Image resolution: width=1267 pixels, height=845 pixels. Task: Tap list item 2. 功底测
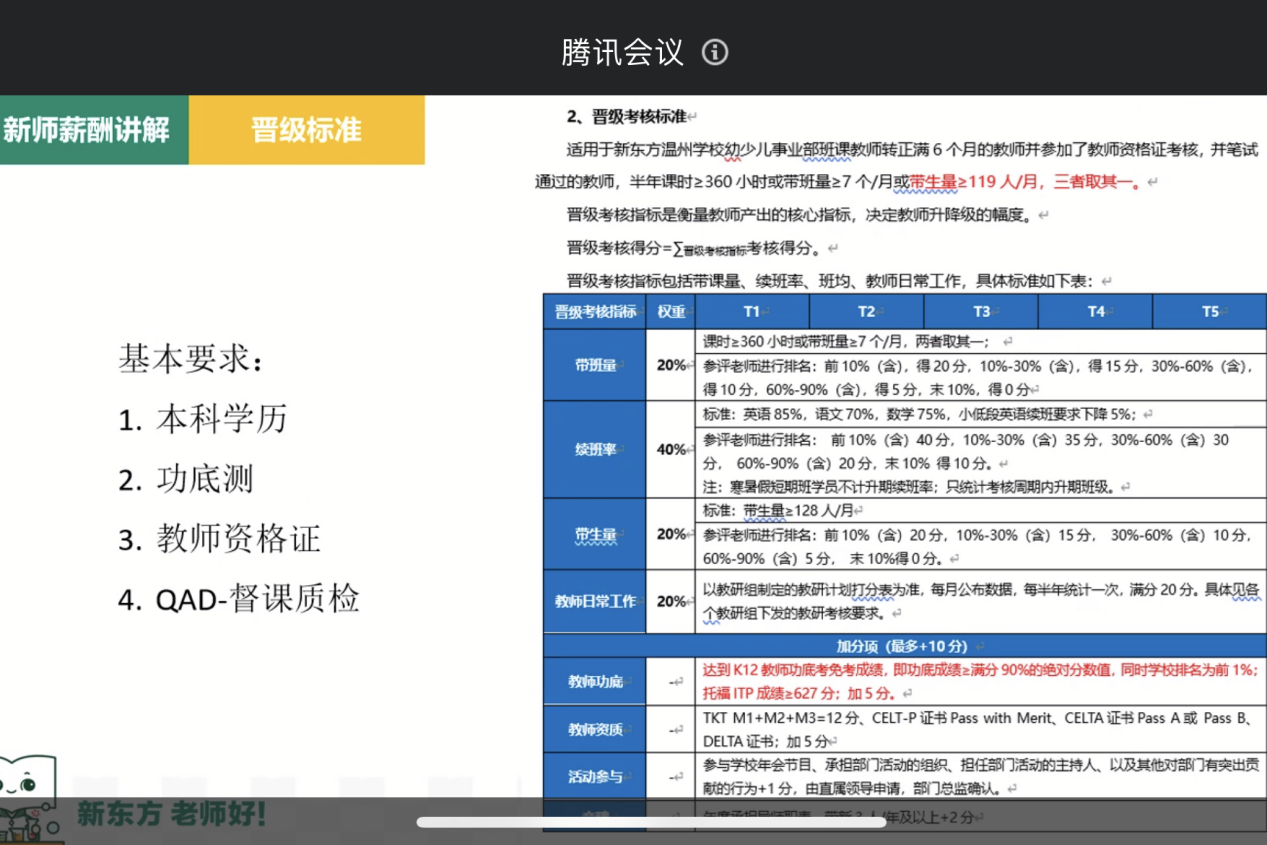pyautogui.click(x=186, y=479)
